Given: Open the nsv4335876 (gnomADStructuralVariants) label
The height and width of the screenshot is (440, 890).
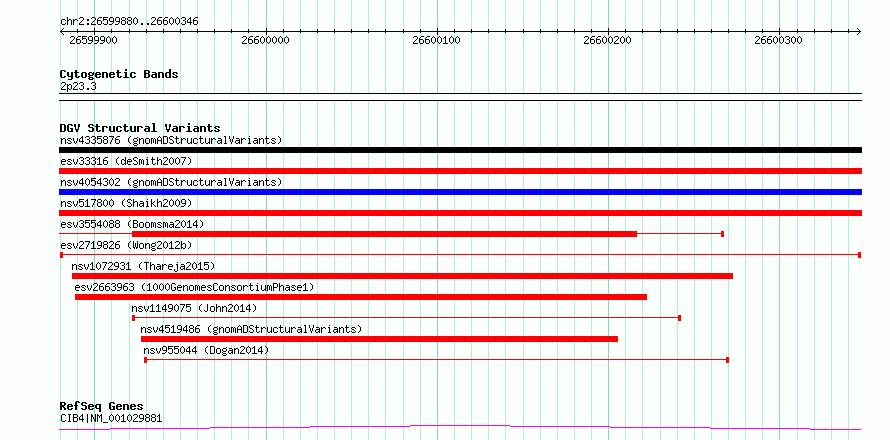Looking at the screenshot, I should tap(171, 140).
